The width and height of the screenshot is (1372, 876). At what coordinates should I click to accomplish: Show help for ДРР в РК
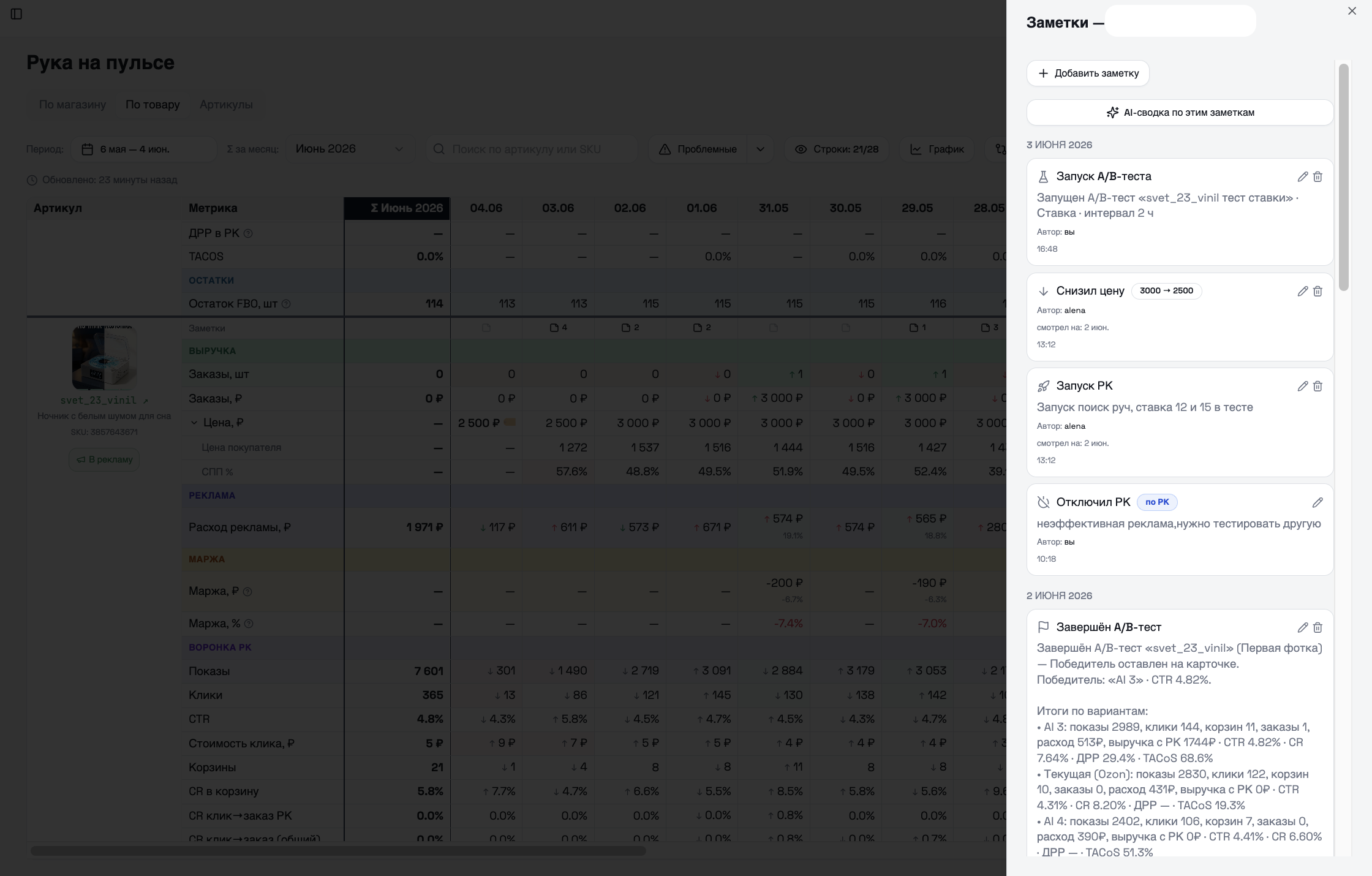pyautogui.click(x=248, y=233)
